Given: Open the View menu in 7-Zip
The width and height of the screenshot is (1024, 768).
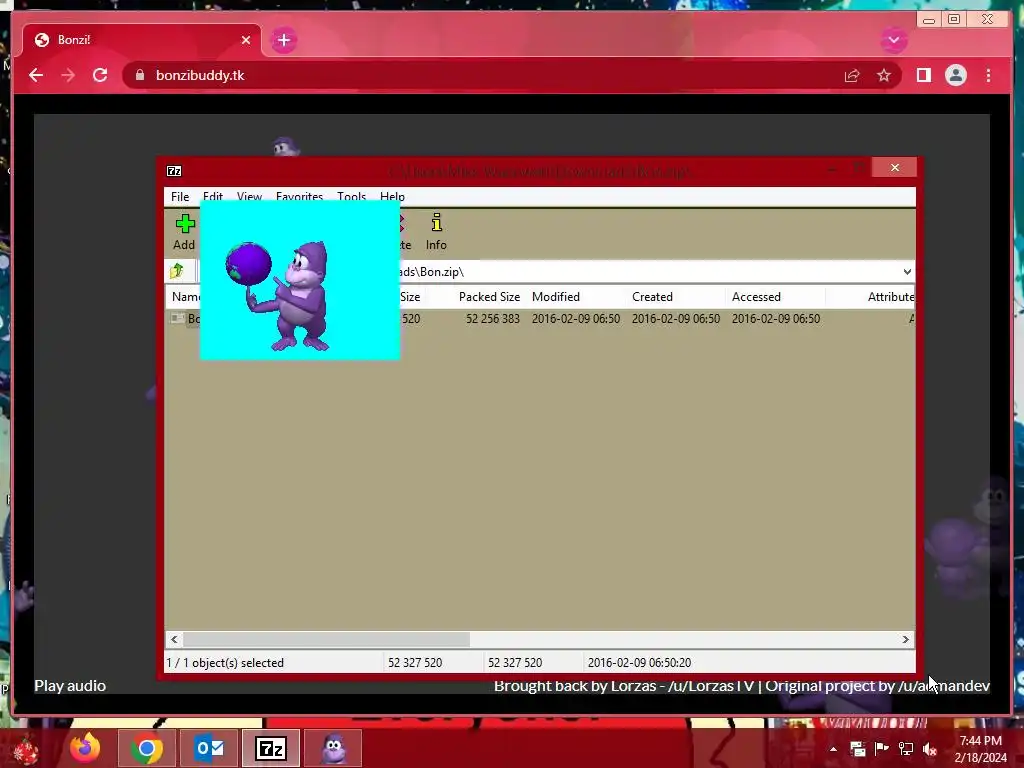Looking at the screenshot, I should [249, 195].
